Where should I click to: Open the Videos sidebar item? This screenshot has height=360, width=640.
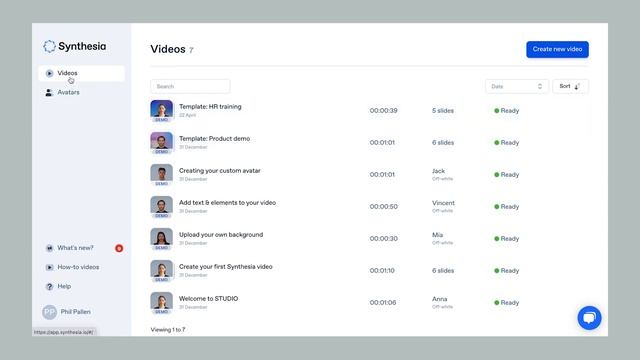81,73
